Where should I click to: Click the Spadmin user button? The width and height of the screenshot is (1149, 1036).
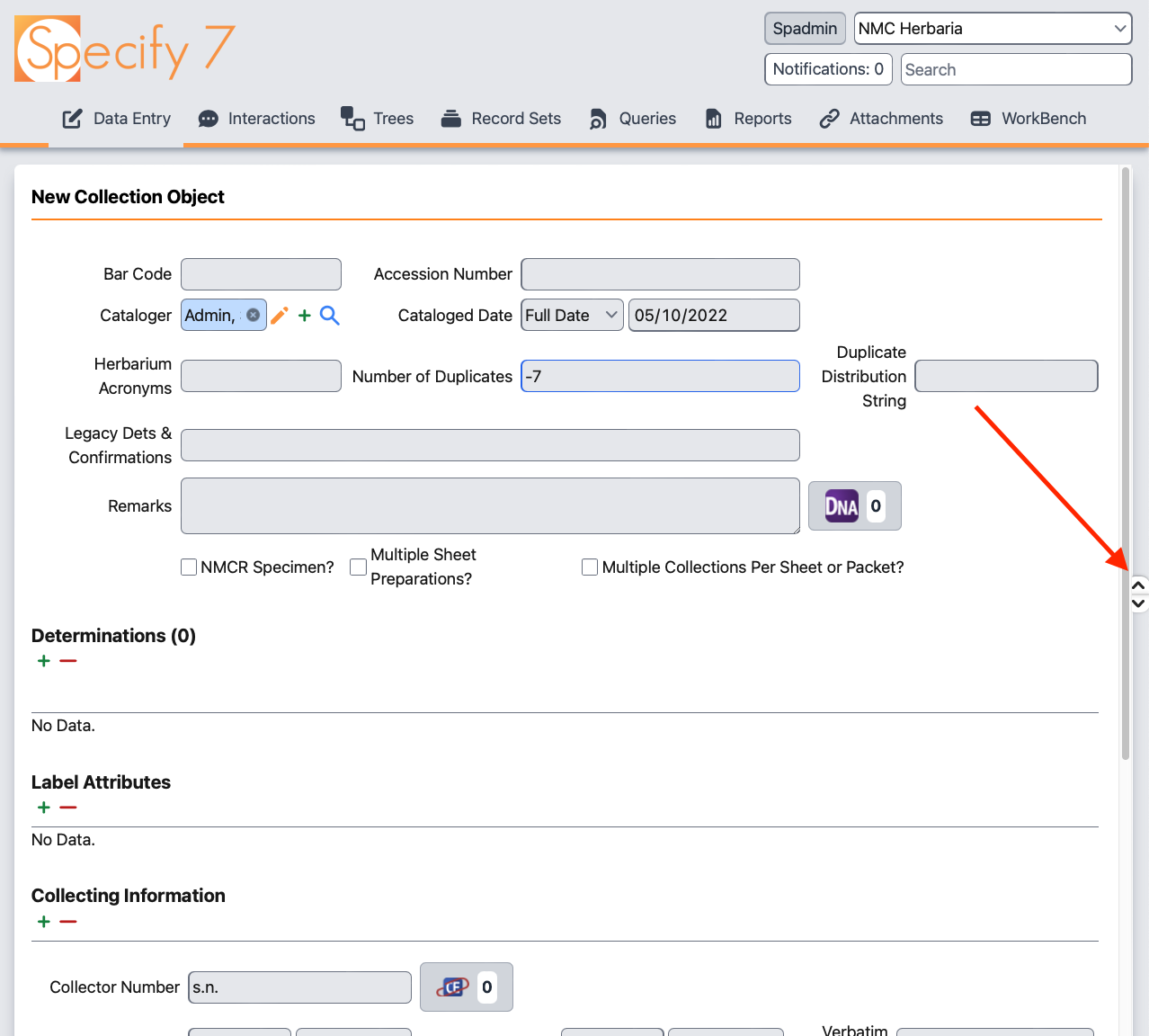[804, 28]
